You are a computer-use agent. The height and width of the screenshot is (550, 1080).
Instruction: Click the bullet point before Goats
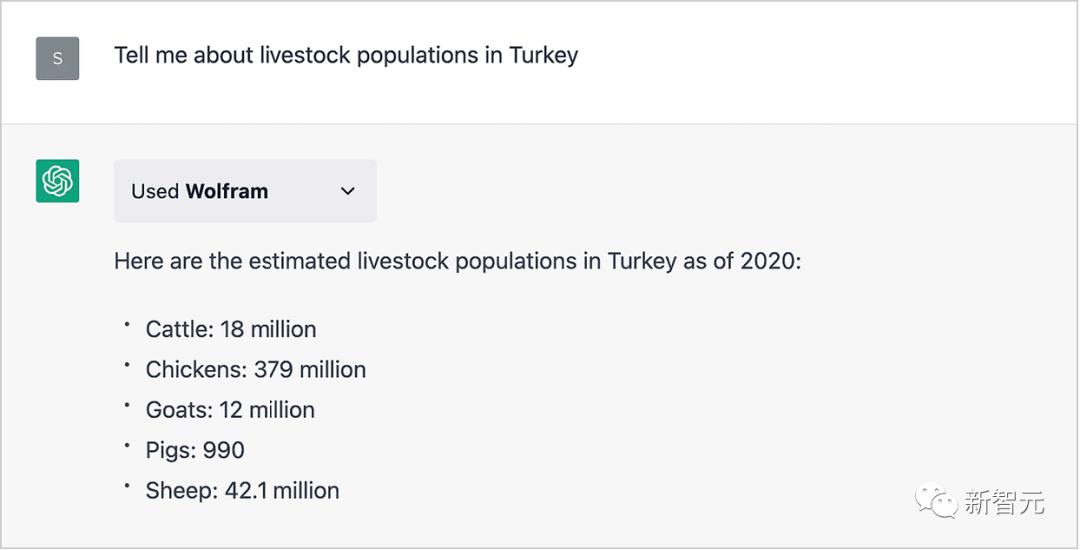[x=128, y=406]
